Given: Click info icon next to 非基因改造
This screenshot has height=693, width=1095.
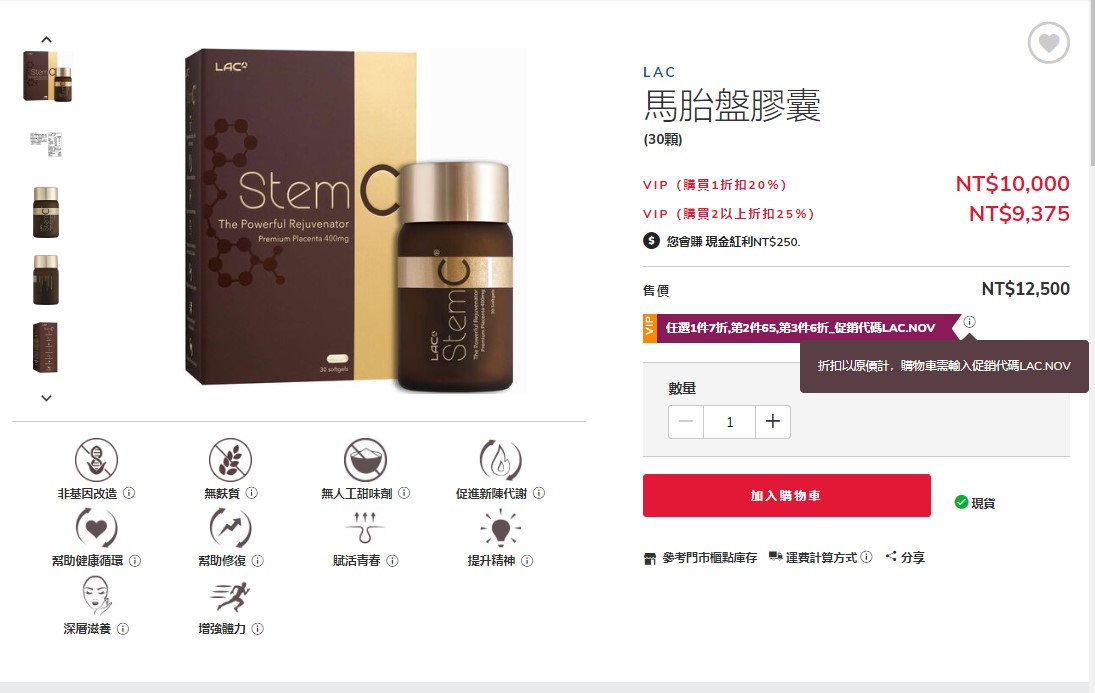Looking at the screenshot, I should point(129,493).
